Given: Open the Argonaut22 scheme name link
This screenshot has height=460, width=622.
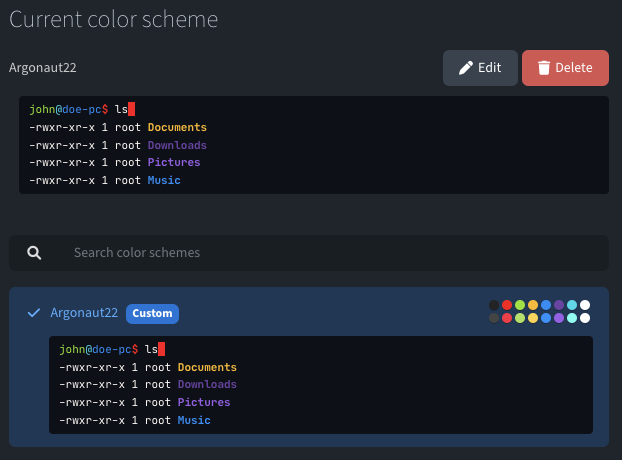Looking at the screenshot, I should point(84,313).
